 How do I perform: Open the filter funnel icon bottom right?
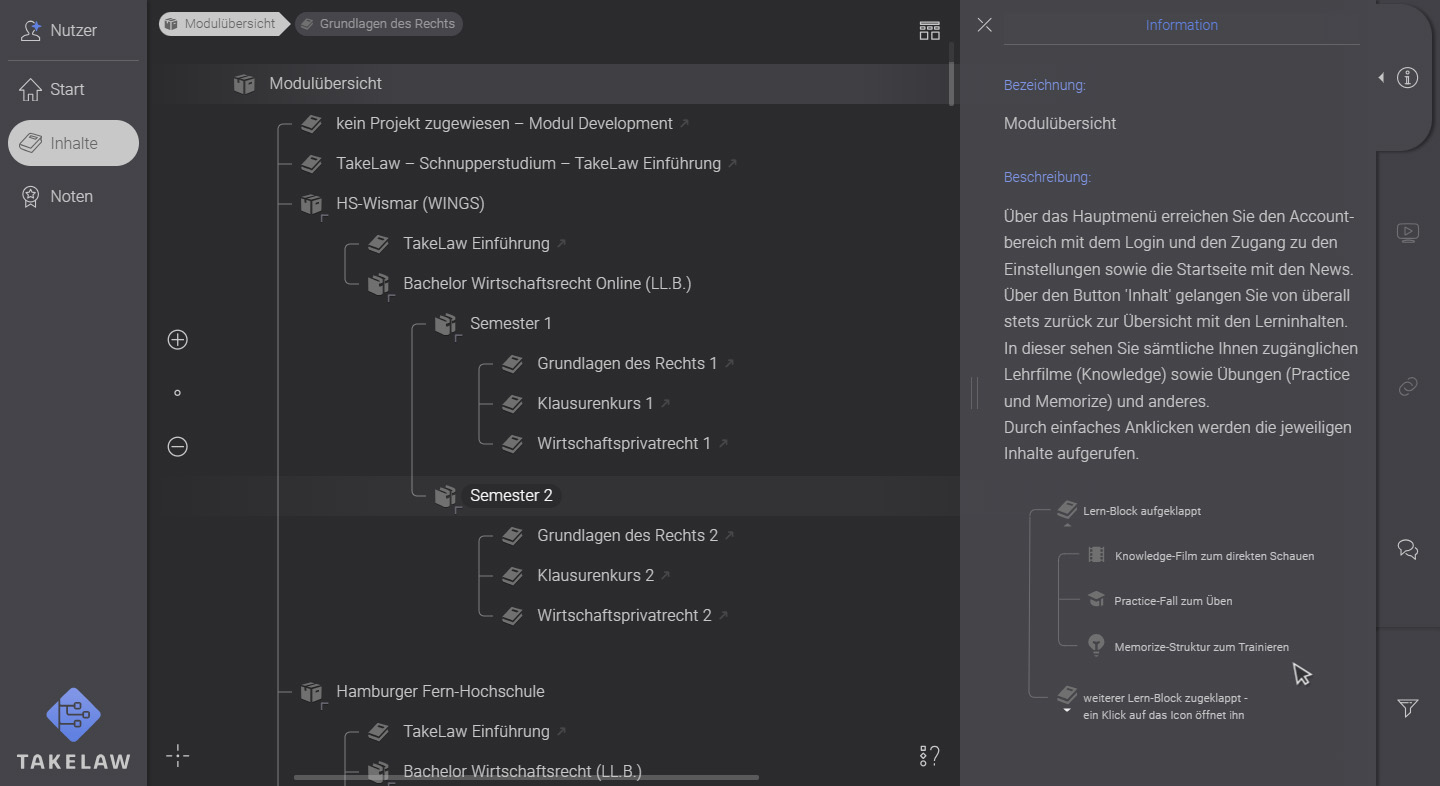tap(1408, 708)
